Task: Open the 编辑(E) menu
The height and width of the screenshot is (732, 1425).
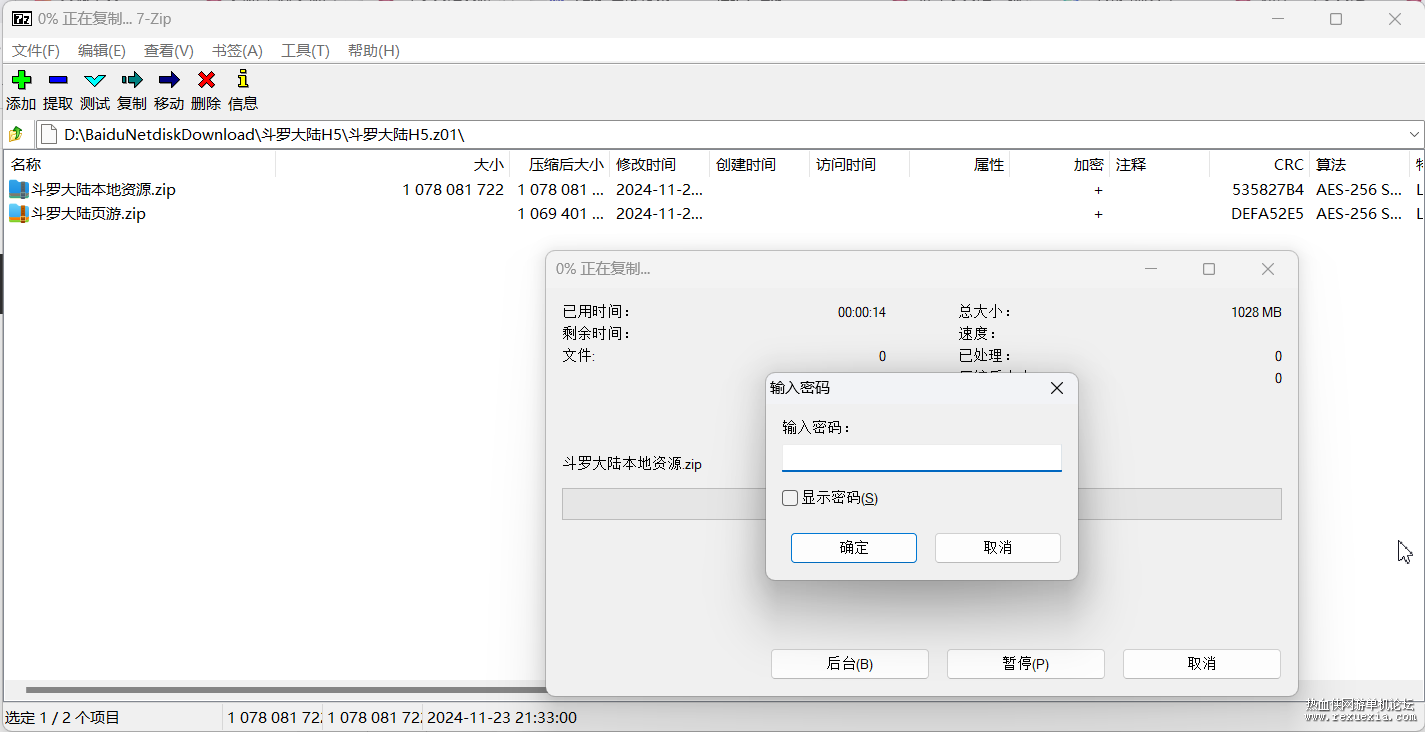Action: tap(102, 51)
